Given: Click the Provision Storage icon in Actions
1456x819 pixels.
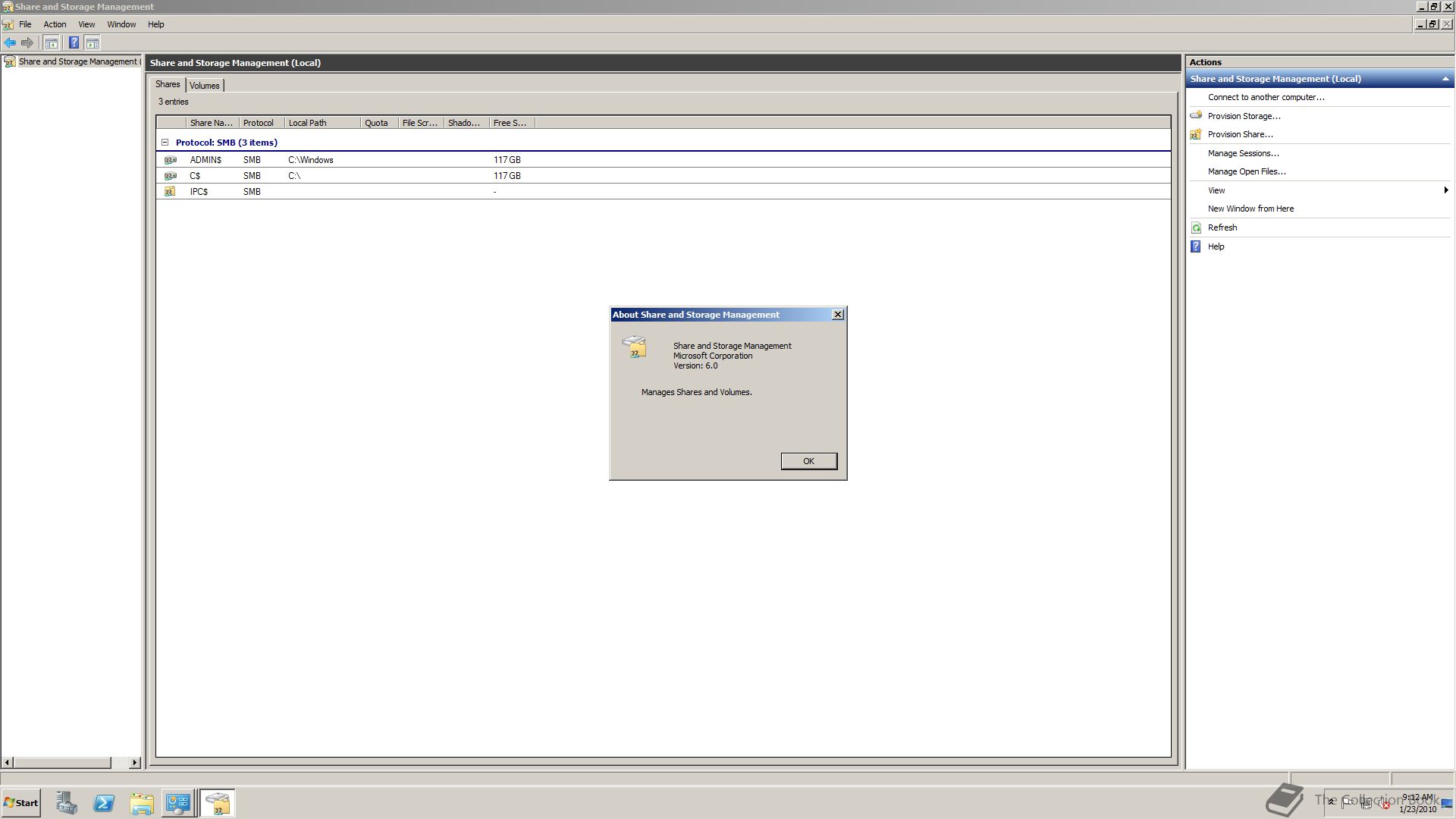Looking at the screenshot, I should [1196, 116].
